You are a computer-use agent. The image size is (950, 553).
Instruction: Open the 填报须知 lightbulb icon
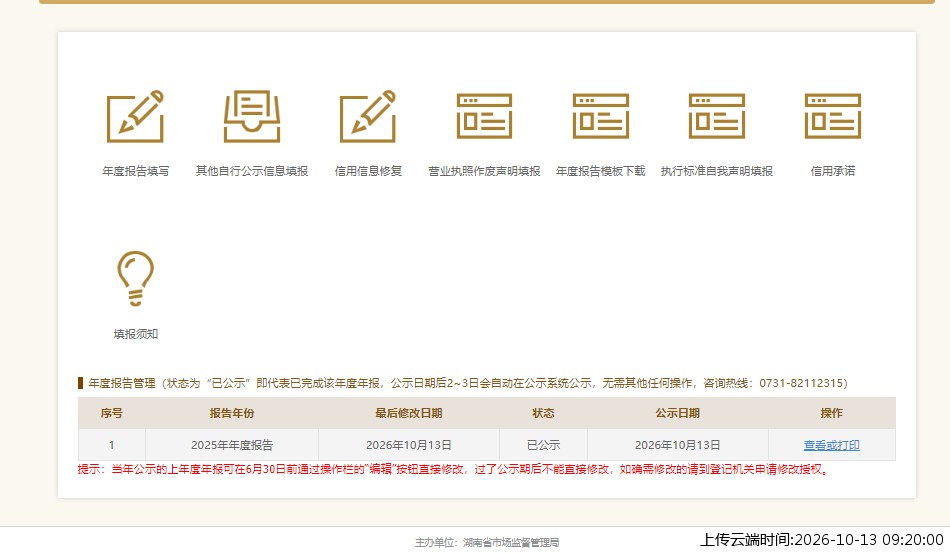(135, 279)
